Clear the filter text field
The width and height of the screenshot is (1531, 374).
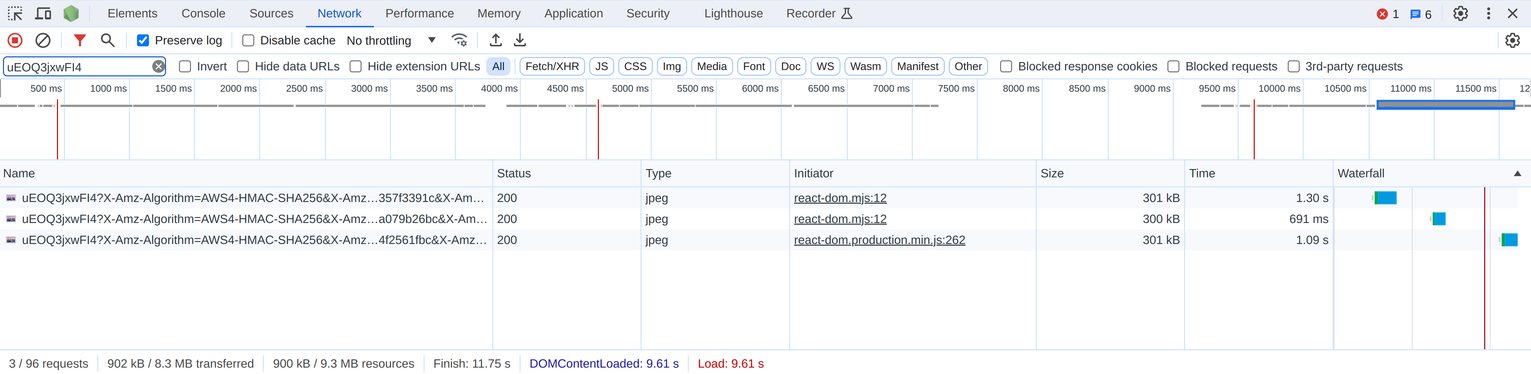pyautogui.click(x=158, y=67)
